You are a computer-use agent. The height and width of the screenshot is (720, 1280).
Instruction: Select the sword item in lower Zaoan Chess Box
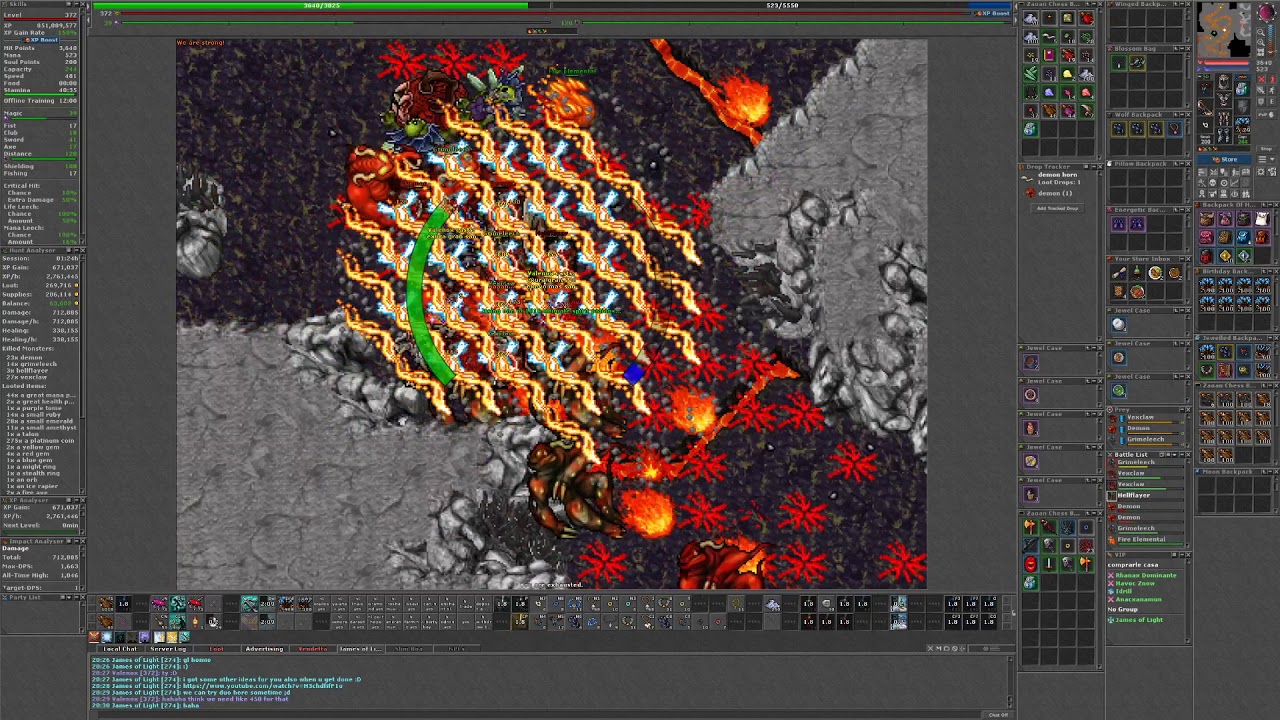[1049, 564]
